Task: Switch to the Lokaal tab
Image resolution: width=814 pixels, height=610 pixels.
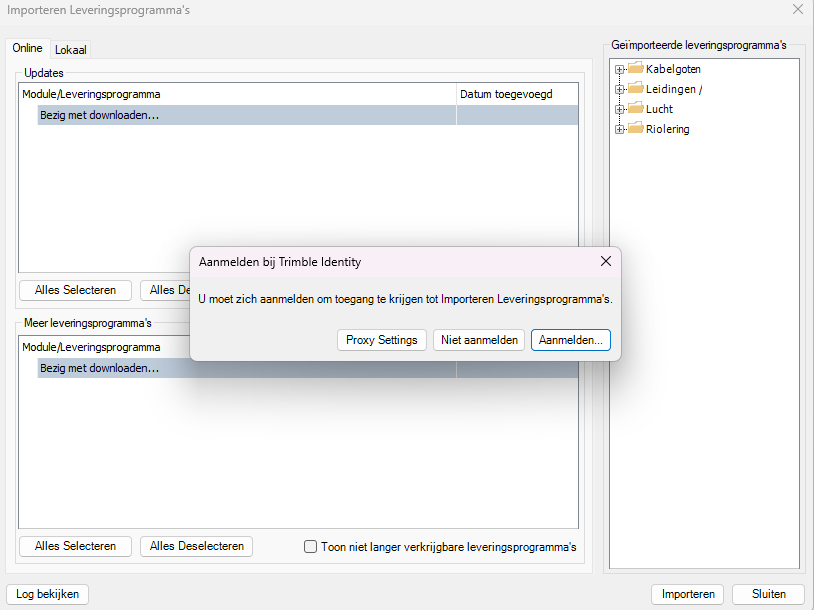Action: click(71, 50)
